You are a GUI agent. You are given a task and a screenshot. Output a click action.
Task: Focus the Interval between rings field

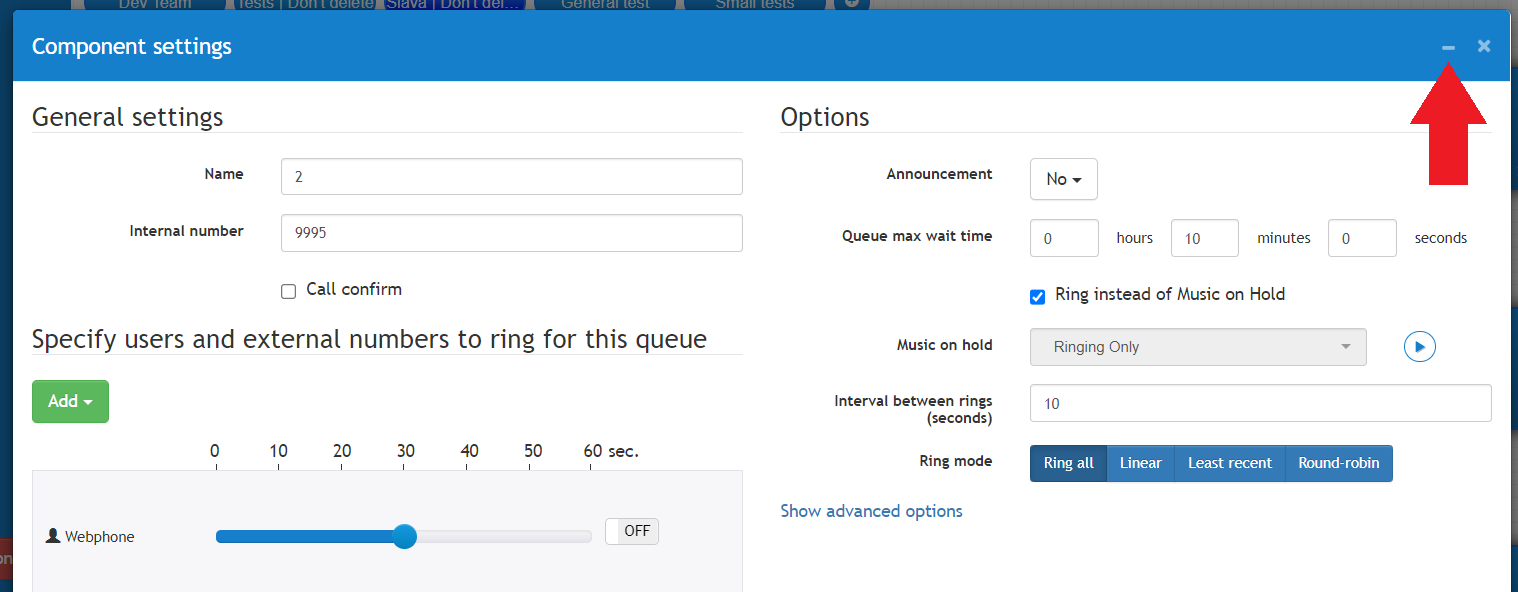pos(1260,403)
